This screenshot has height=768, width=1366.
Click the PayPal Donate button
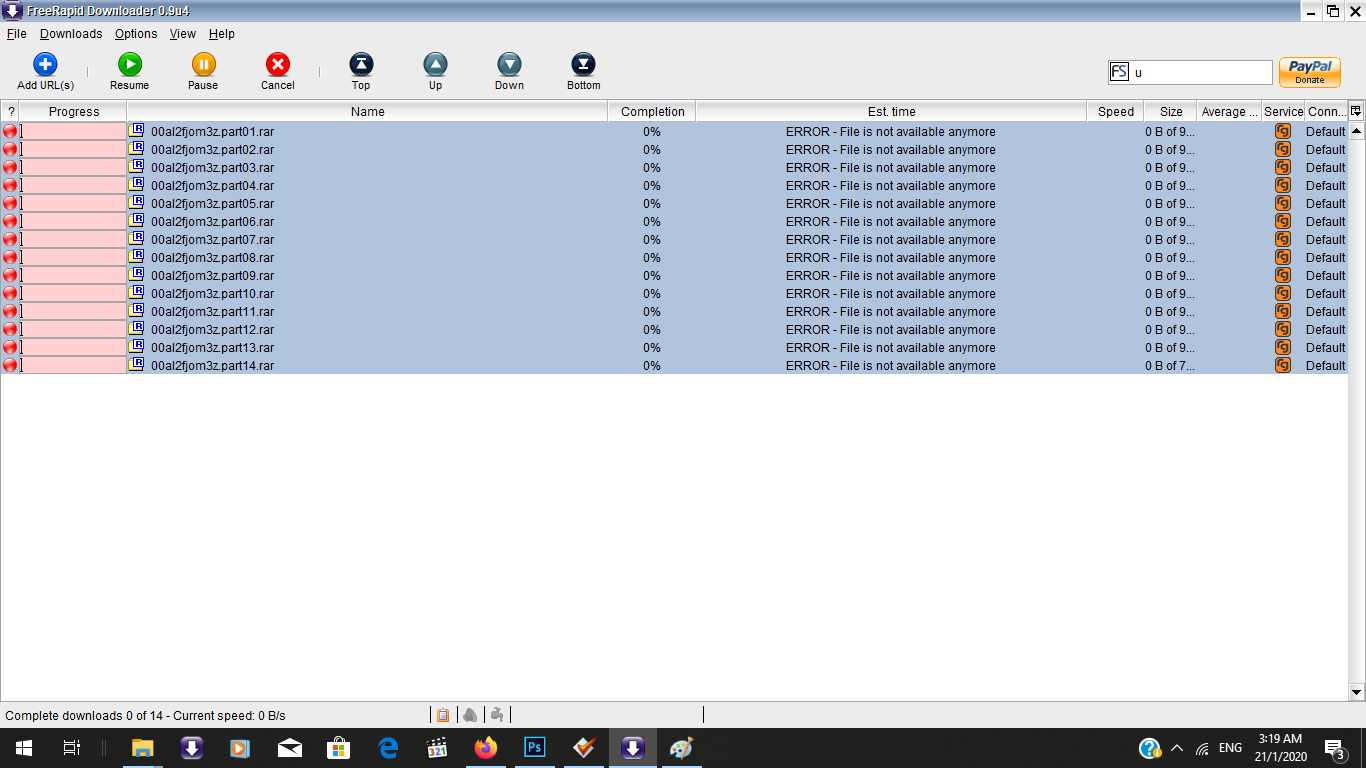pyautogui.click(x=1309, y=72)
